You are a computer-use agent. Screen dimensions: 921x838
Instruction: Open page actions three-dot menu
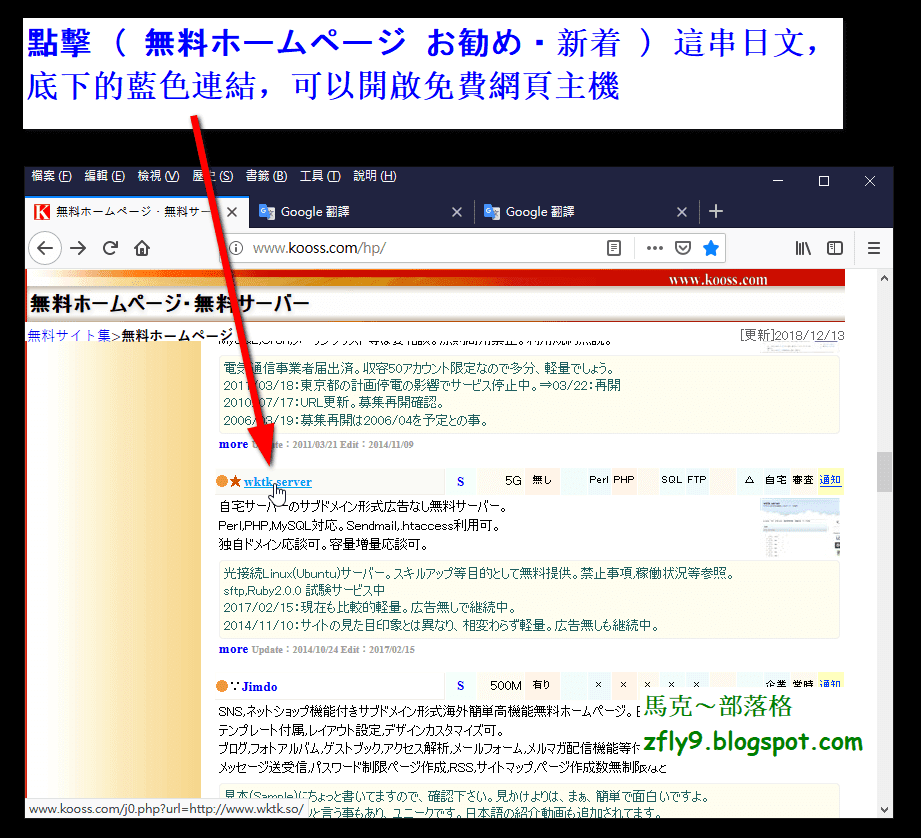click(654, 248)
